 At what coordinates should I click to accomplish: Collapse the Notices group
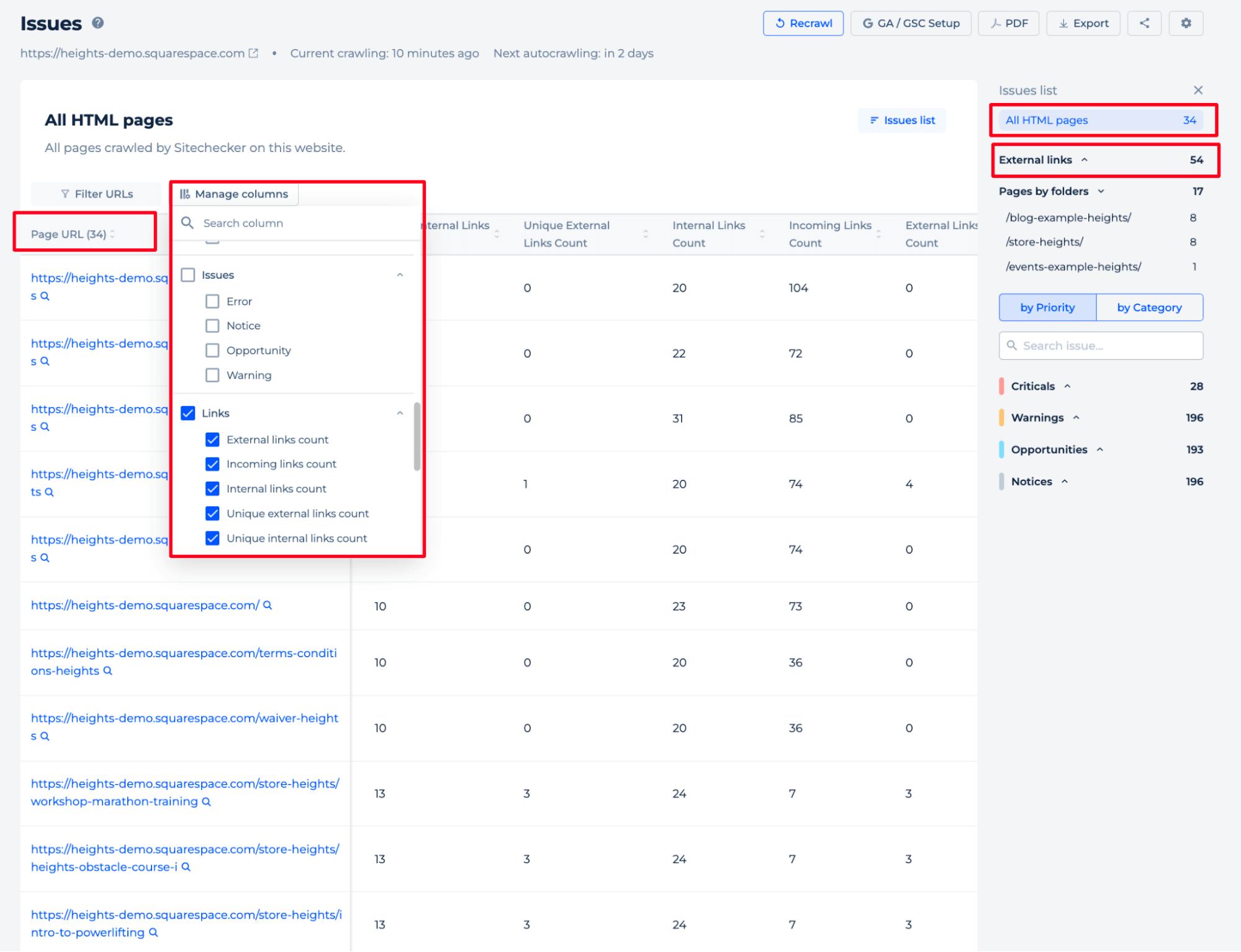(1064, 482)
